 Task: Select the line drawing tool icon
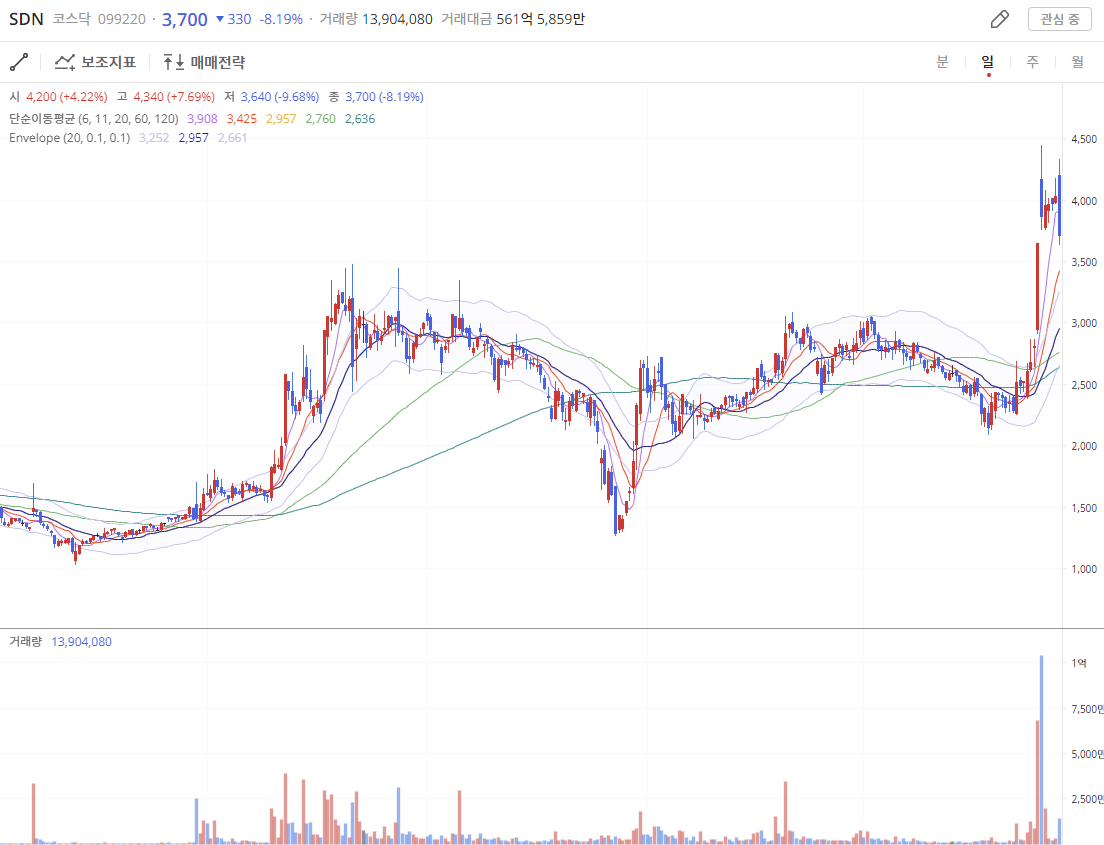[x=19, y=62]
